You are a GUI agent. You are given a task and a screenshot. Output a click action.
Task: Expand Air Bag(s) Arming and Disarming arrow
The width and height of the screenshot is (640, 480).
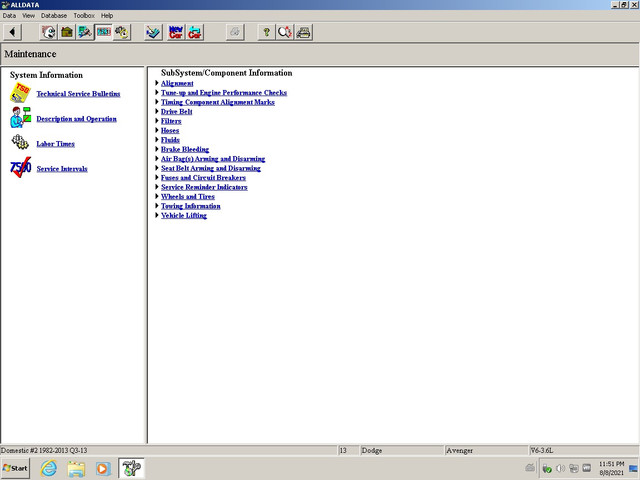tap(157, 158)
